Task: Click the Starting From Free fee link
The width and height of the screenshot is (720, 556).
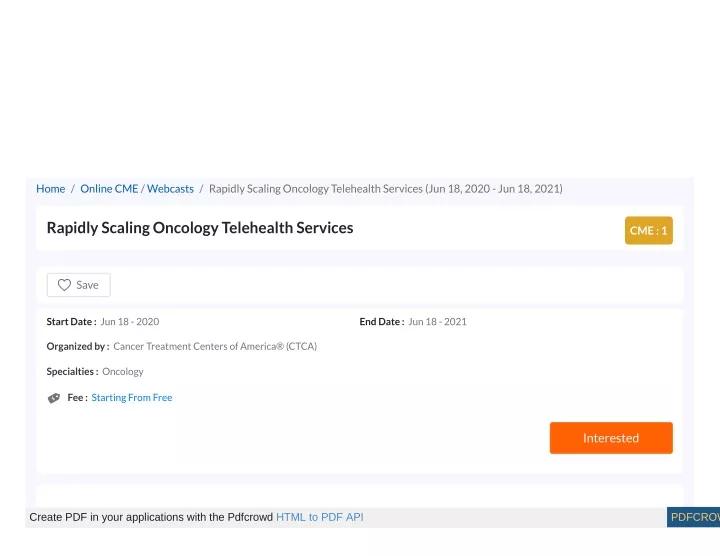Action: [x=132, y=398]
